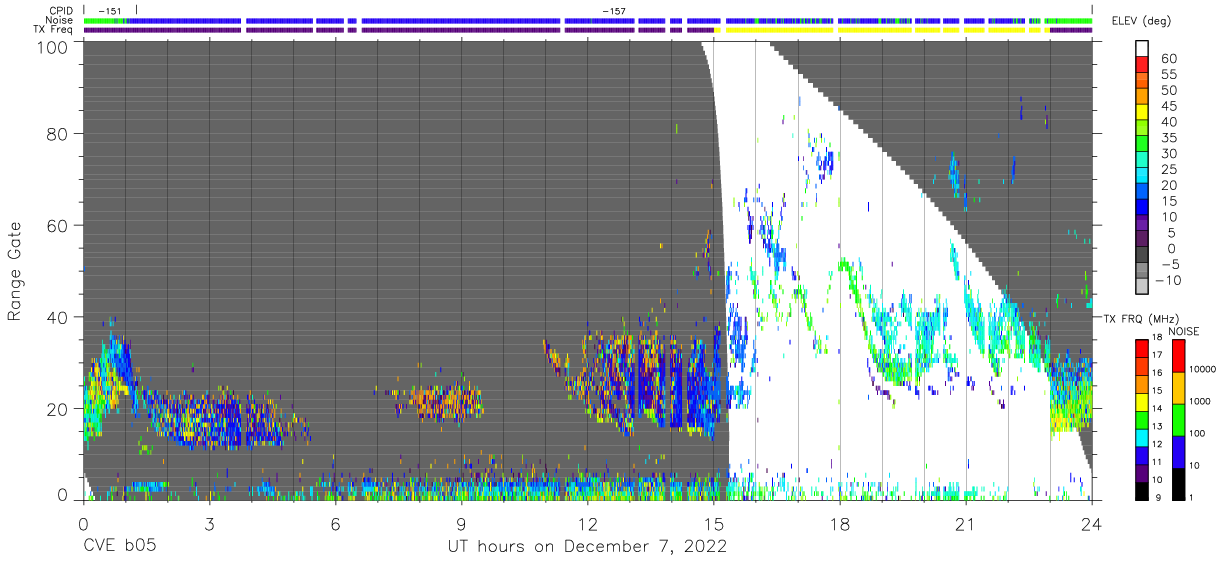The width and height of the screenshot is (1228, 567).
Task: Click x-axis hour tick label '12'
Action: (587, 523)
